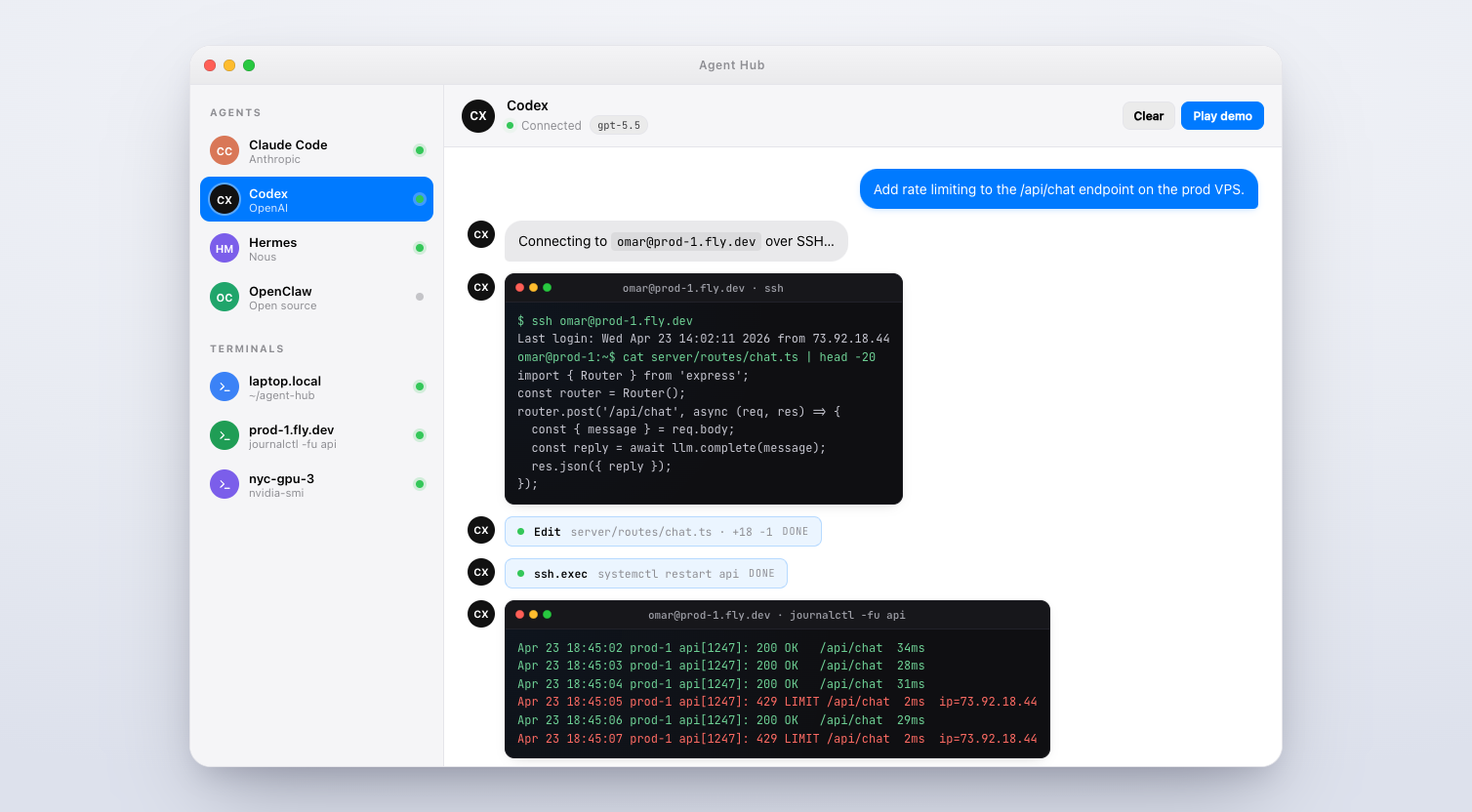Screen dimensions: 1472x812
Task: Open the Claude Code agent avatar icon
Action: tap(224, 150)
